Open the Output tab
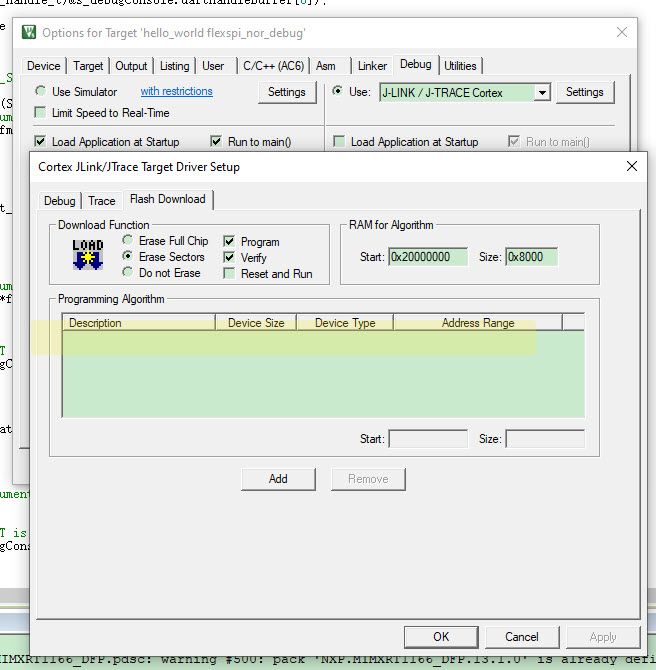The width and height of the screenshot is (656, 670). (131, 66)
